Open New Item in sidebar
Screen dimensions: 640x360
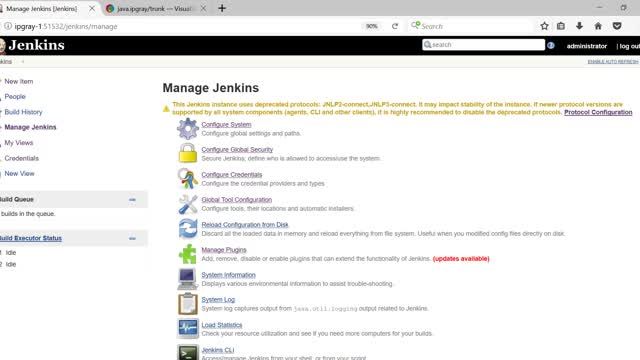(x=19, y=81)
